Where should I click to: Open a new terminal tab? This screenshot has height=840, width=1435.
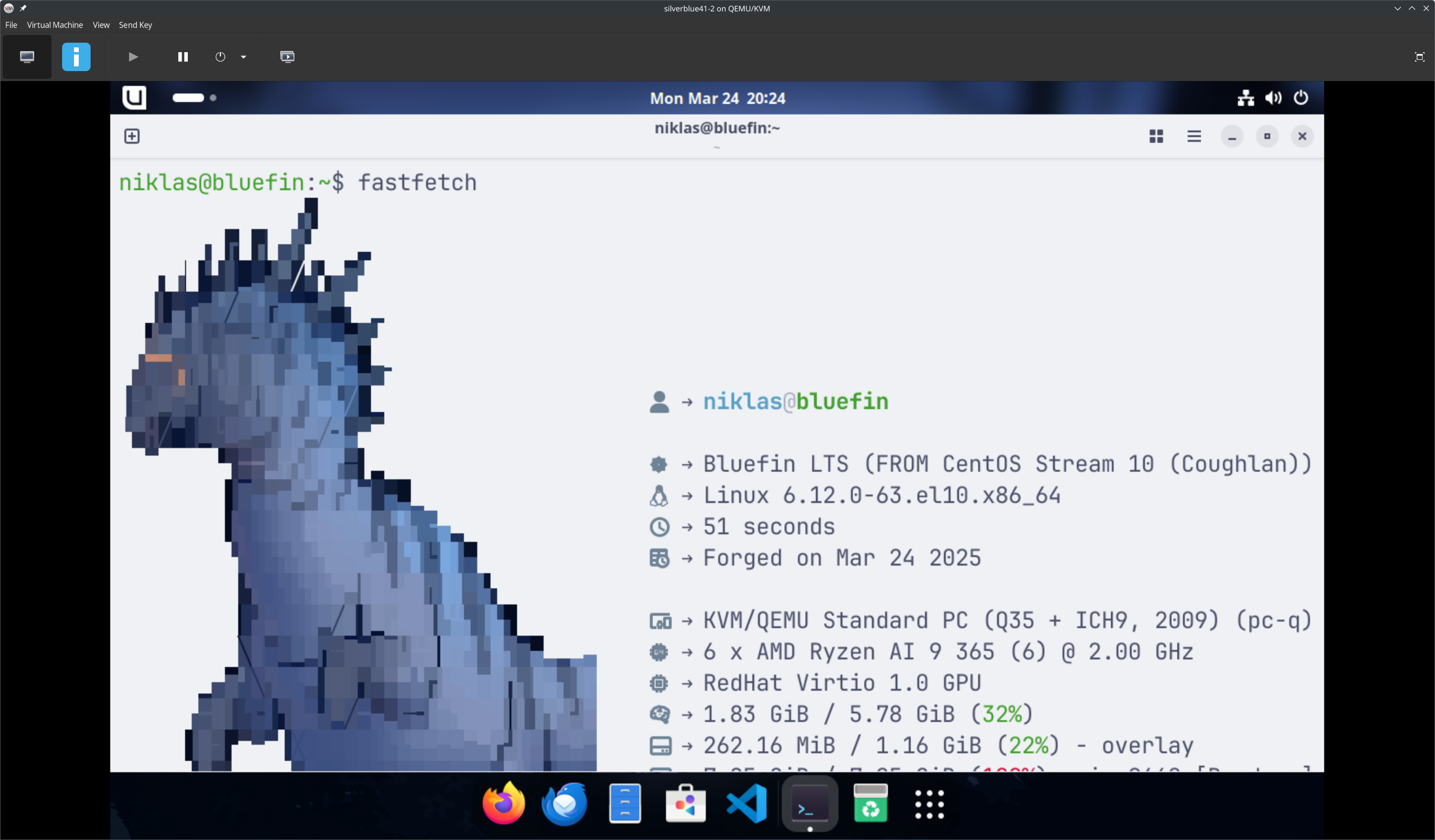[131, 136]
